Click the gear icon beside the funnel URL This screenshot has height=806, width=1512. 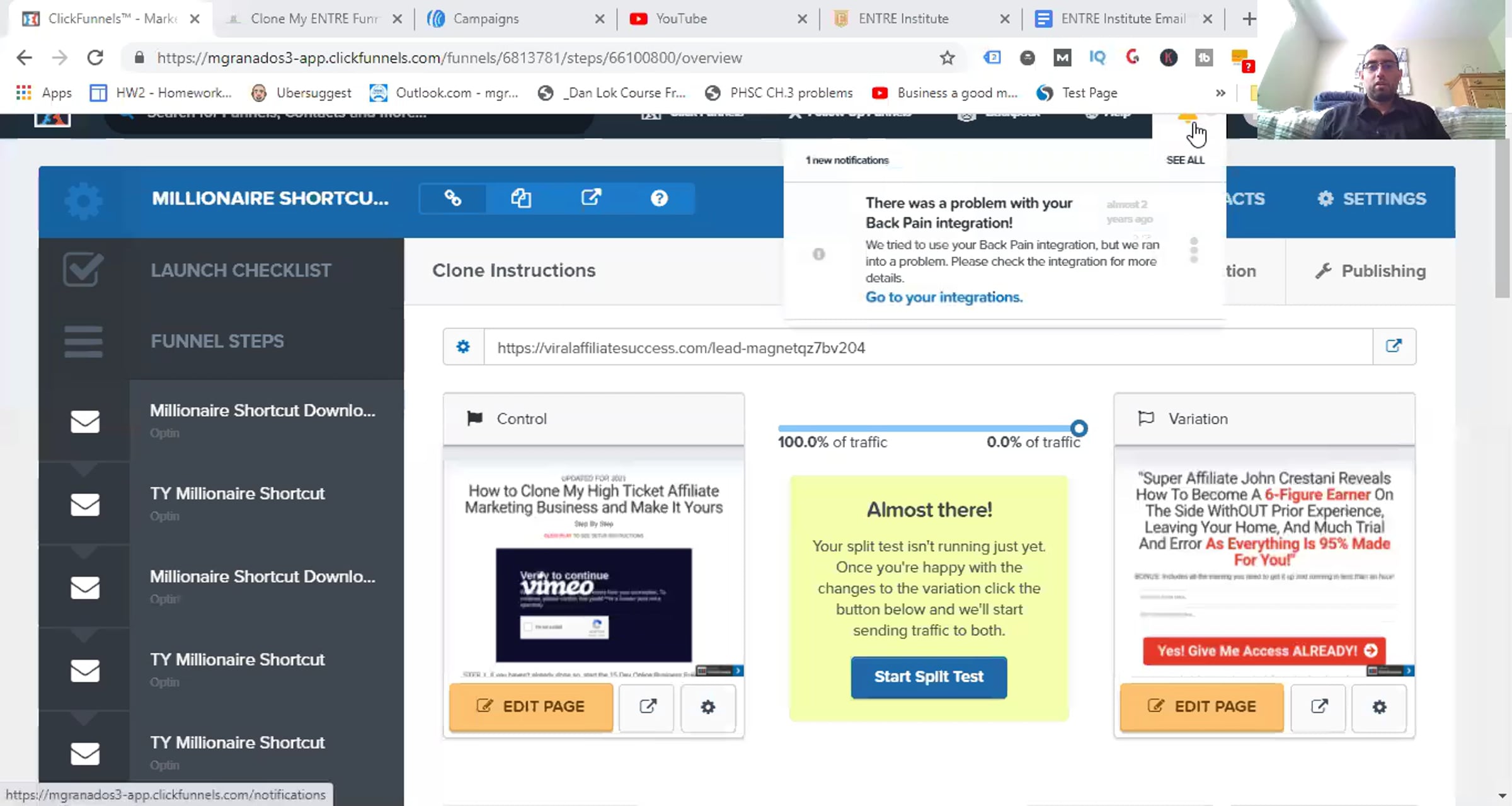pyautogui.click(x=463, y=347)
